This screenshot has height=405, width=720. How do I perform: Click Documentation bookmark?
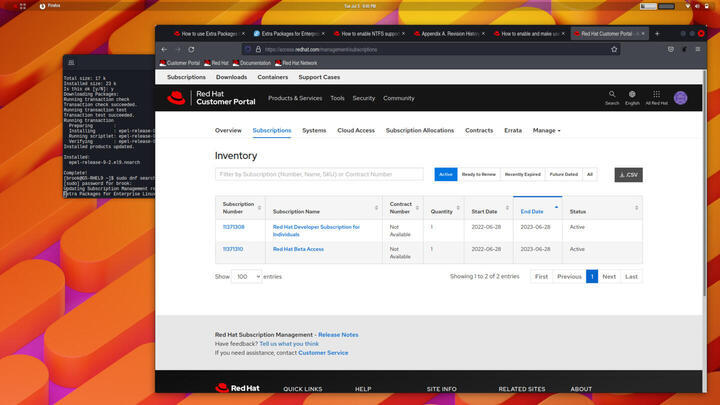click(252, 63)
